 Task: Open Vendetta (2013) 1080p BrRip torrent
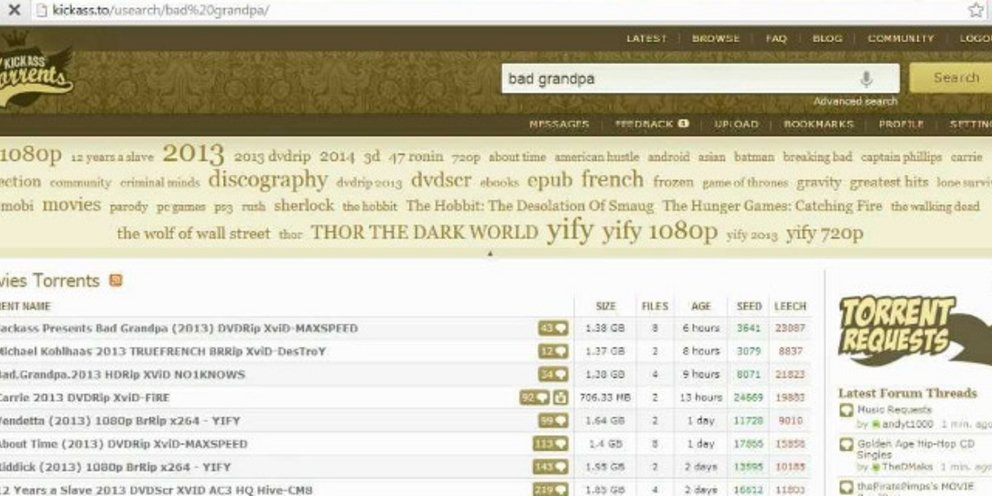pyautogui.click(x=120, y=421)
